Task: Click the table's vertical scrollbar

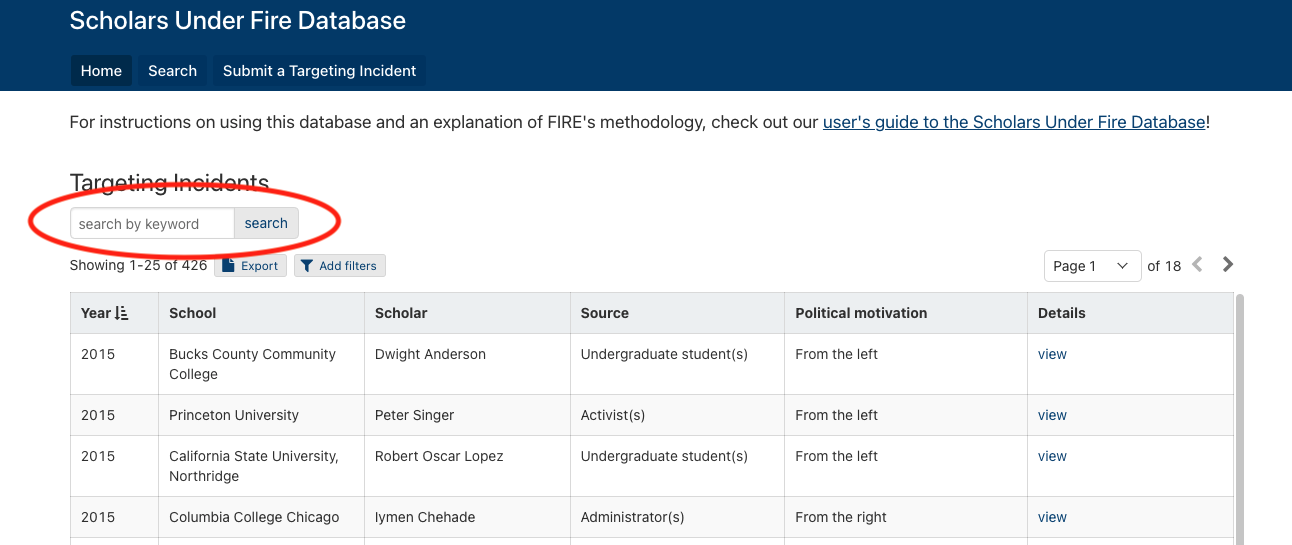Action: point(1238,420)
